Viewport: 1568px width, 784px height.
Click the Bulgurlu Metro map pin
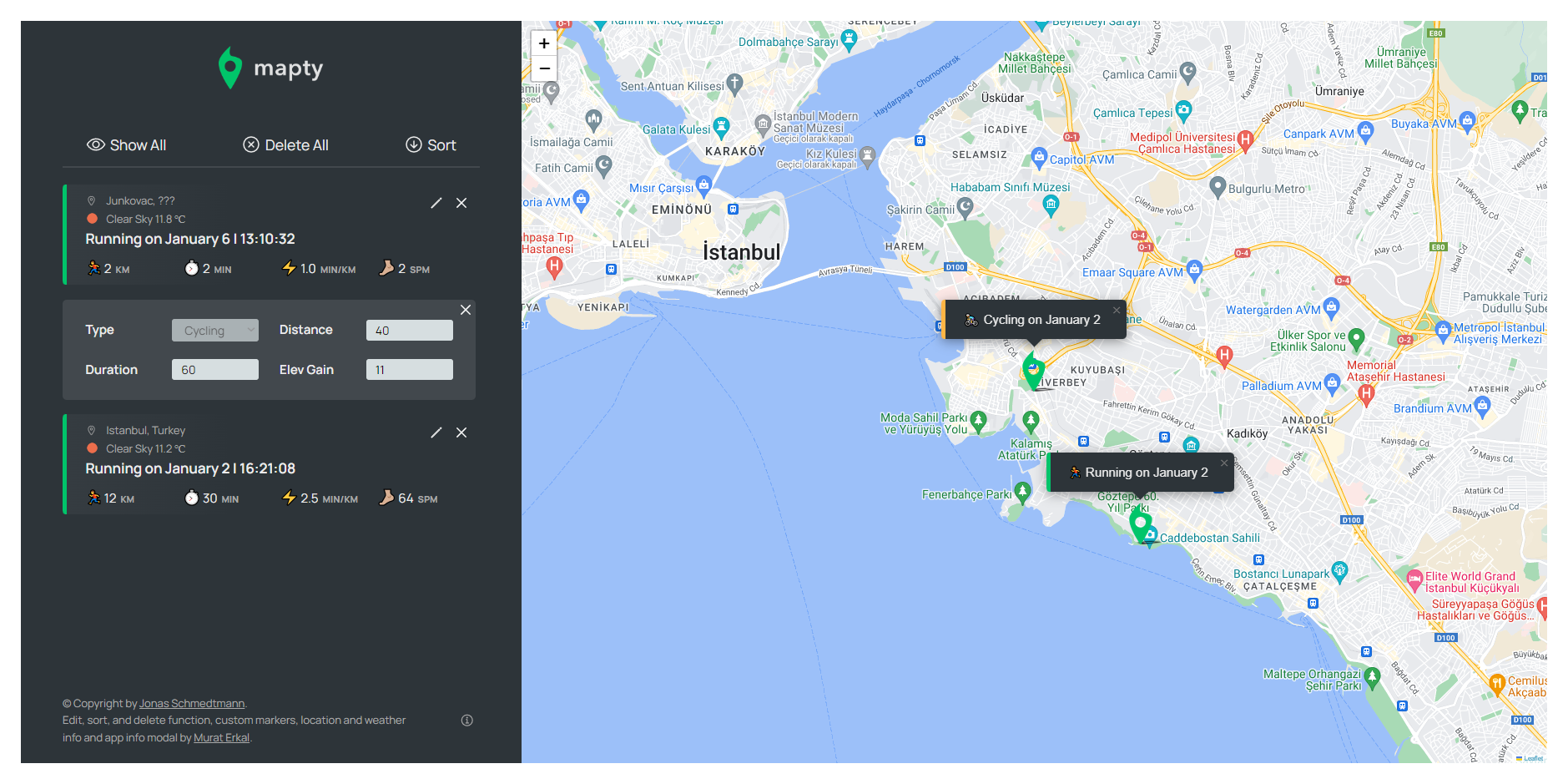[1218, 187]
